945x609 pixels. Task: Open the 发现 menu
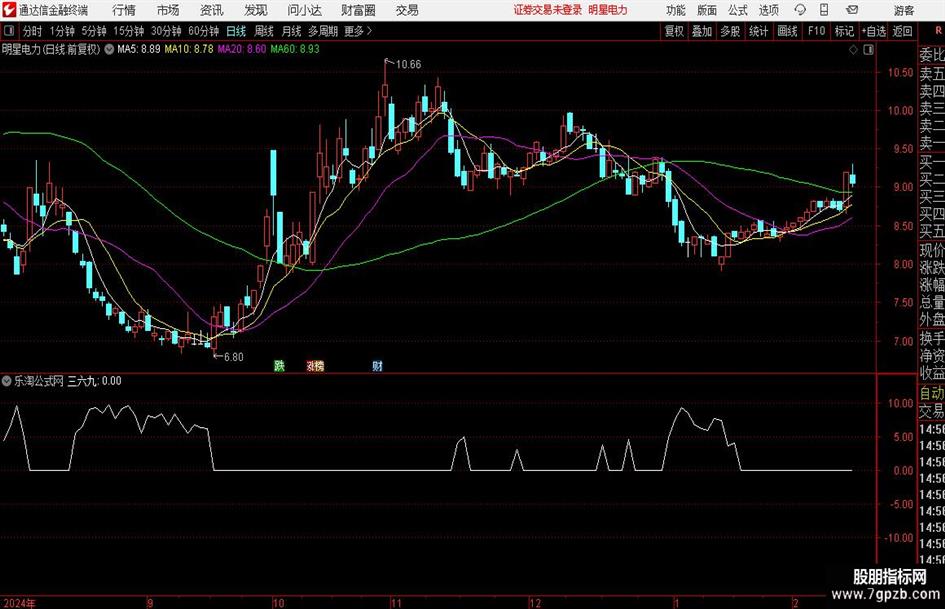(x=256, y=10)
